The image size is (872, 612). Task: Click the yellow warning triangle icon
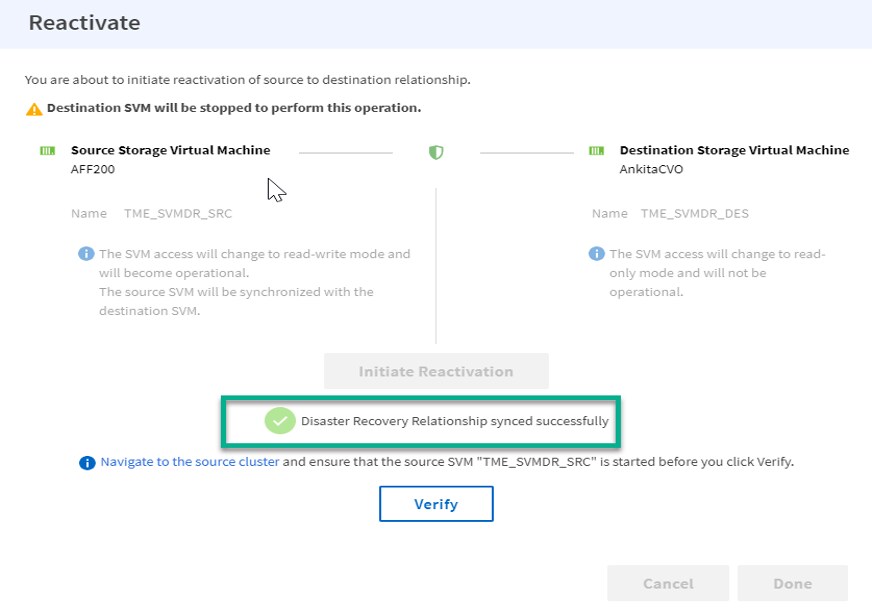coord(34,109)
